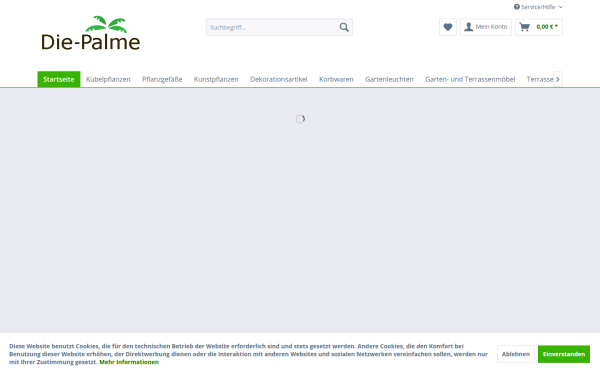600x375 pixels.
Task: Click Ablehnen to decline cookies
Action: (516, 354)
